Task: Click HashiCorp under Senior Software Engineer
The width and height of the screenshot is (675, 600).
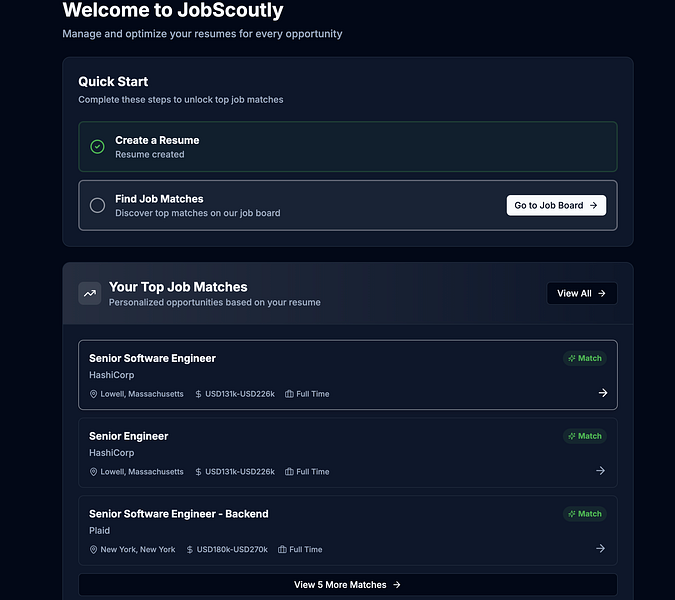Action: point(111,375)
